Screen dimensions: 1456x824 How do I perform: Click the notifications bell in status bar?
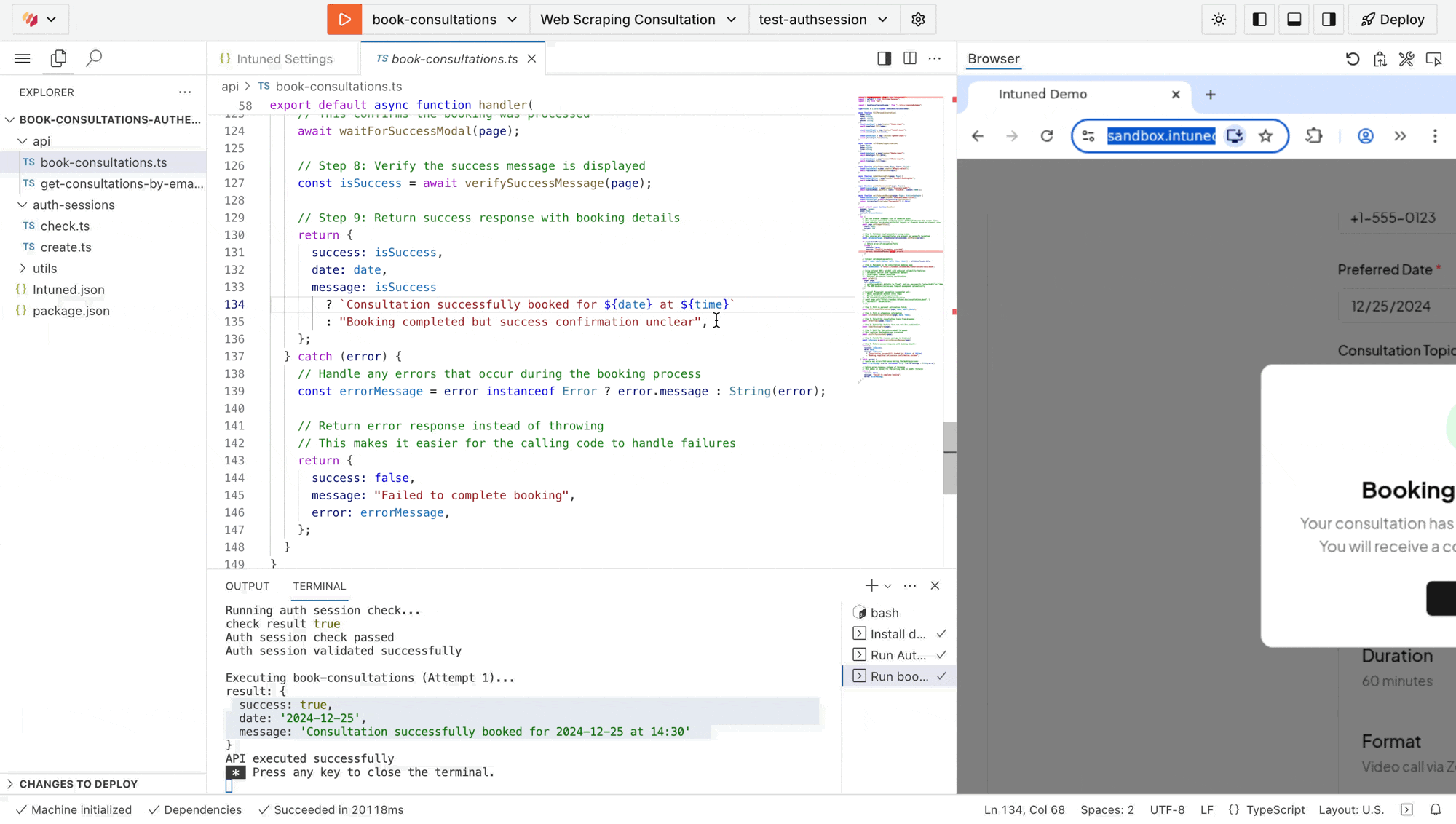coord(1436,809)
